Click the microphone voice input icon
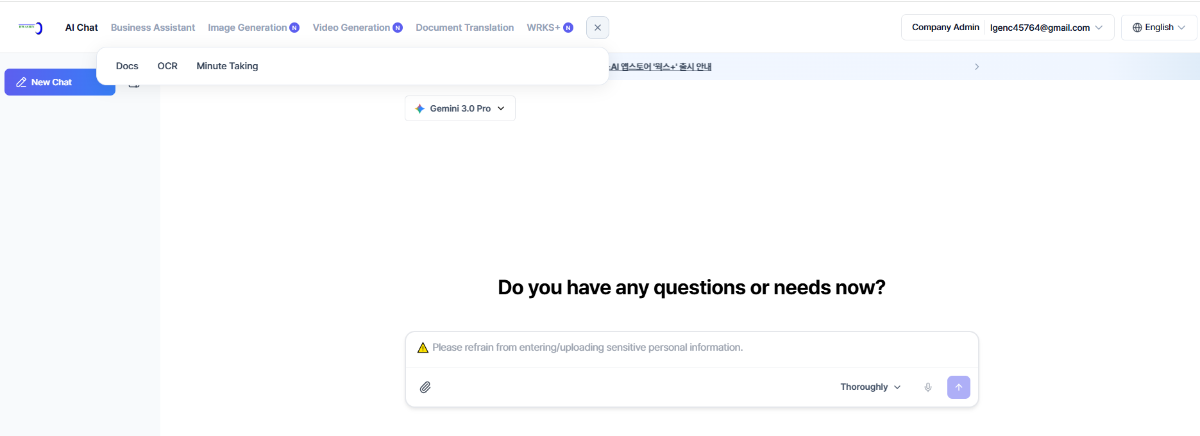1200x436 pixels. (x=928, y=387)
